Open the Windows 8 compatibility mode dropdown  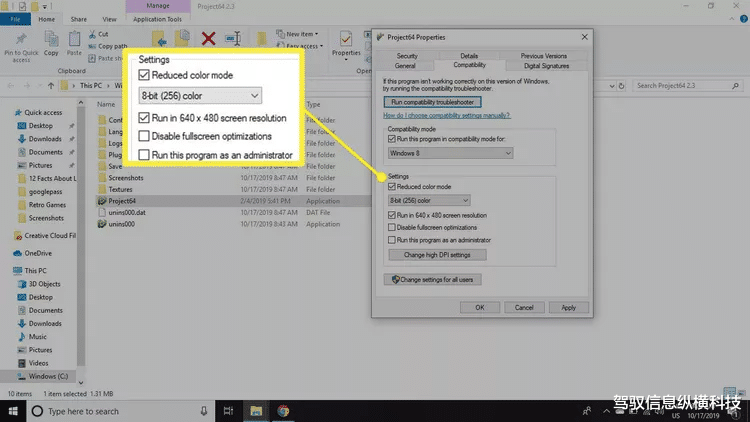pos(450,153)
